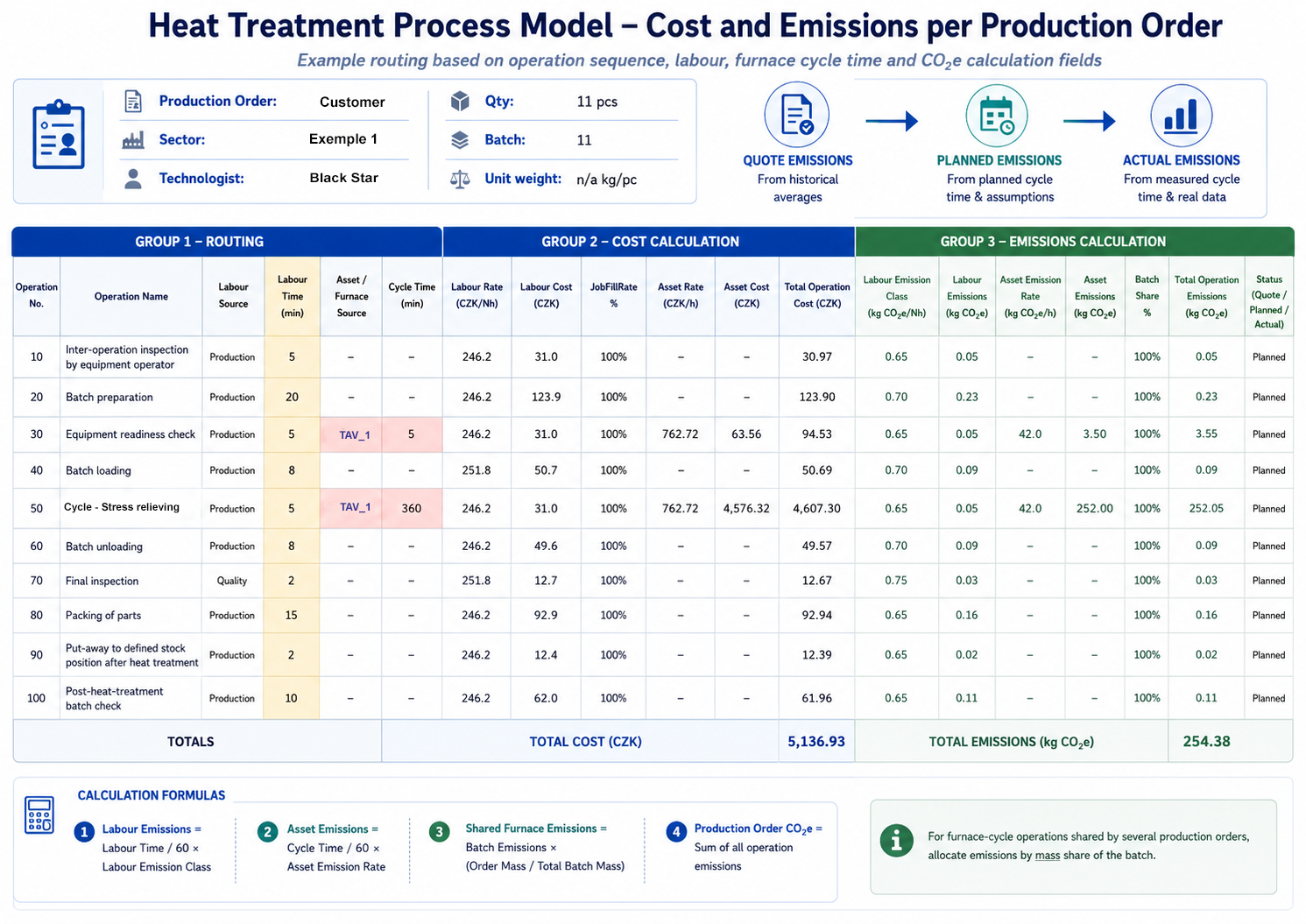This screenshot has width=1306, height=924.
Task: Click the factory icon next to Sector
Action: tap(133, 140)
